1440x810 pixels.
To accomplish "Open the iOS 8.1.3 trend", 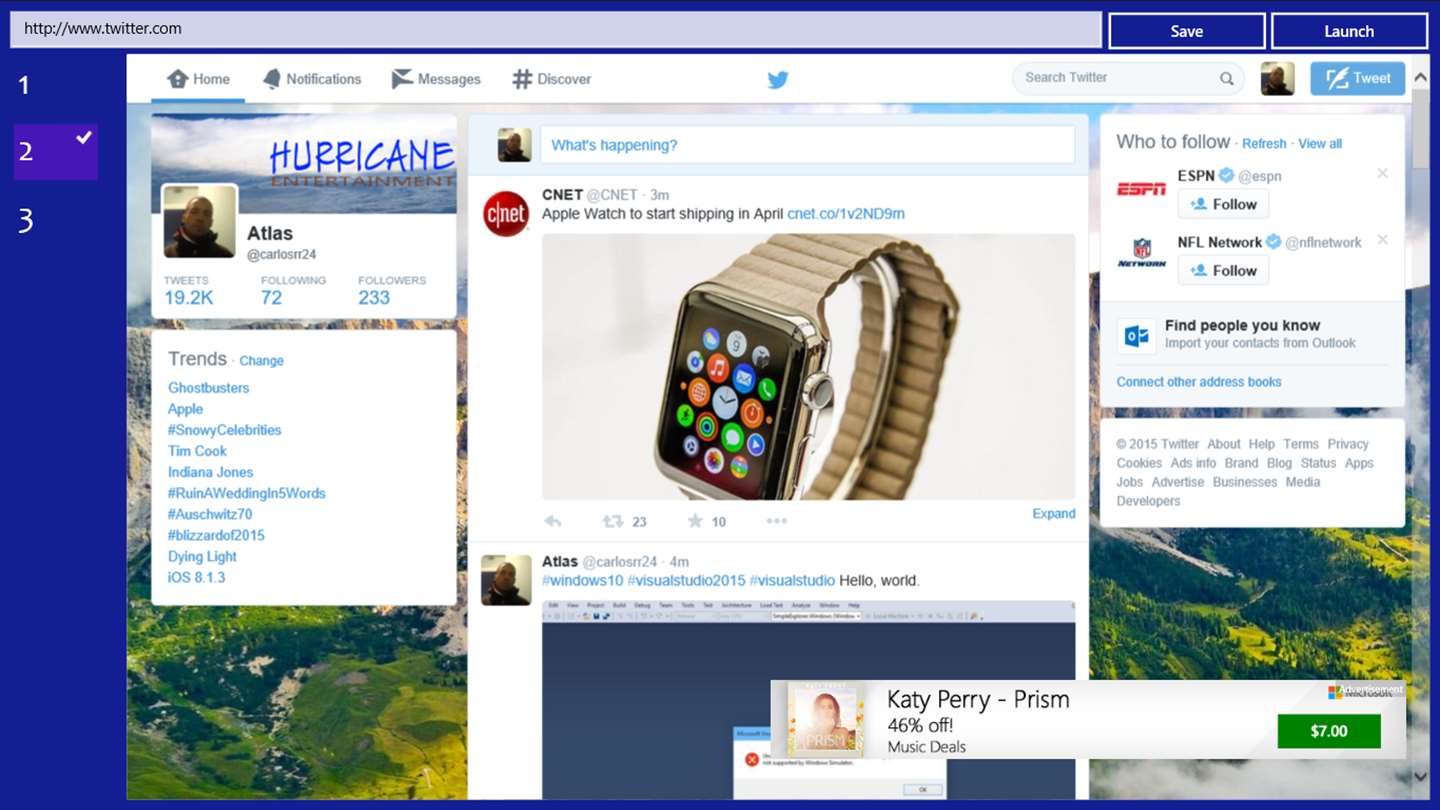I will (x=196, y=578).
